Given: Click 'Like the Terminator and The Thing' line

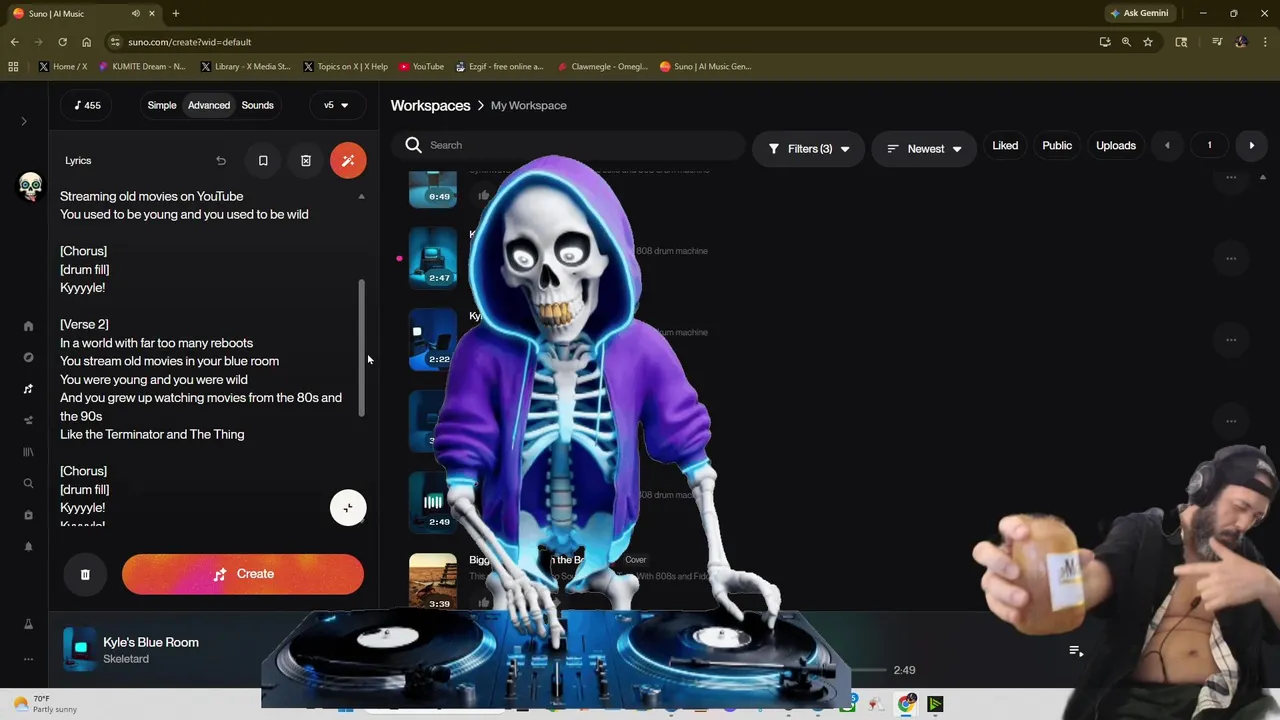Looking at the screenshot, I should pyautogui.click(x=152, y=434).
